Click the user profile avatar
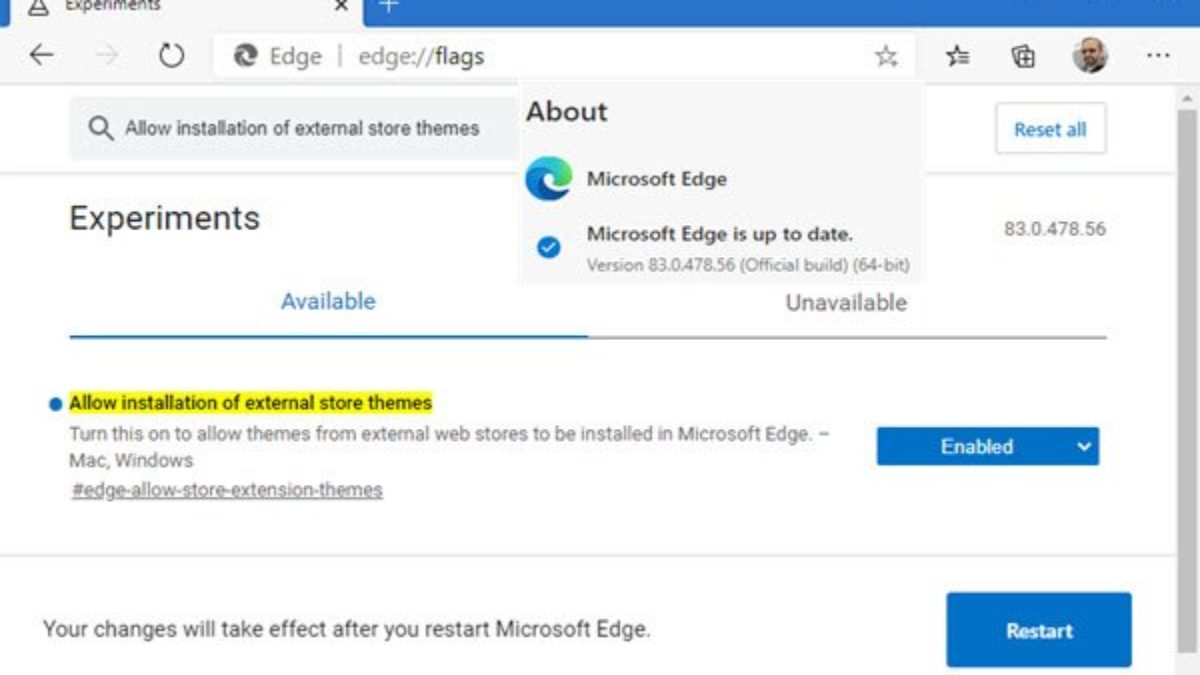Viewport: 1200px width, 675px height. click(x=1090, y=55)
